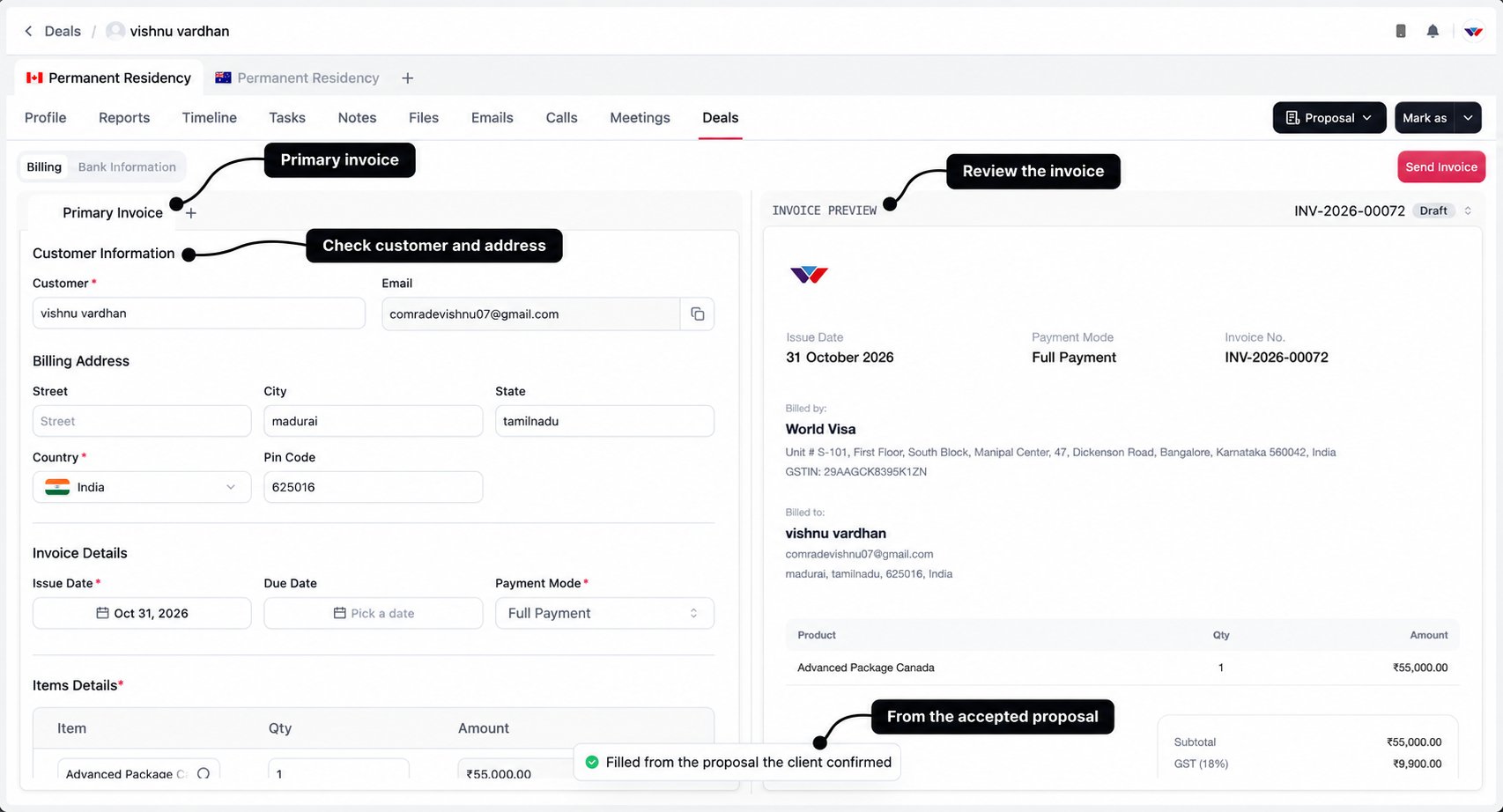1503x812 pixels.
Task: Select the Billing sub-tab
Action: pyautogui.click(x=44, y=167)
